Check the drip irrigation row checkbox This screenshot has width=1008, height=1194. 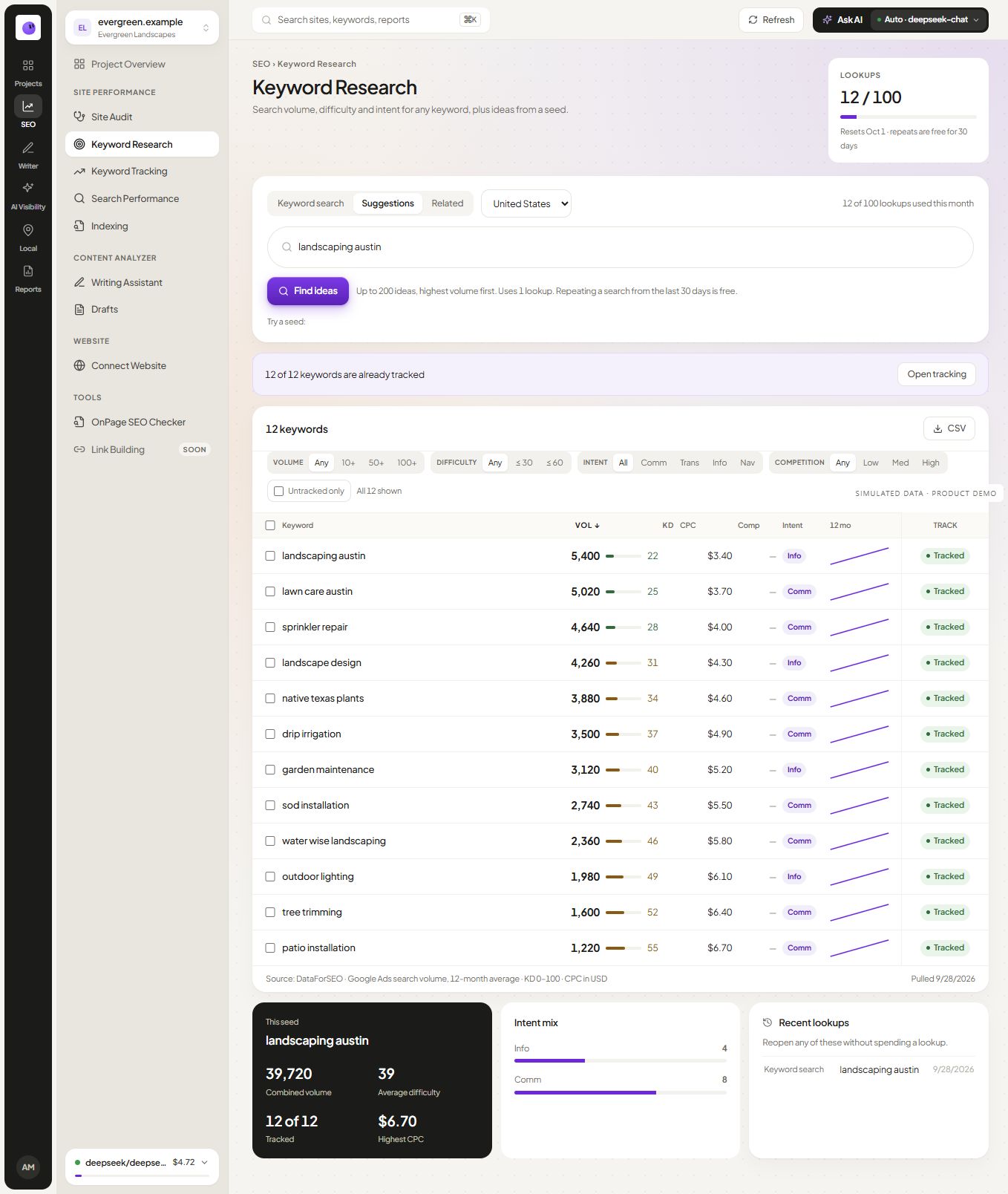[x=270, y=734]
